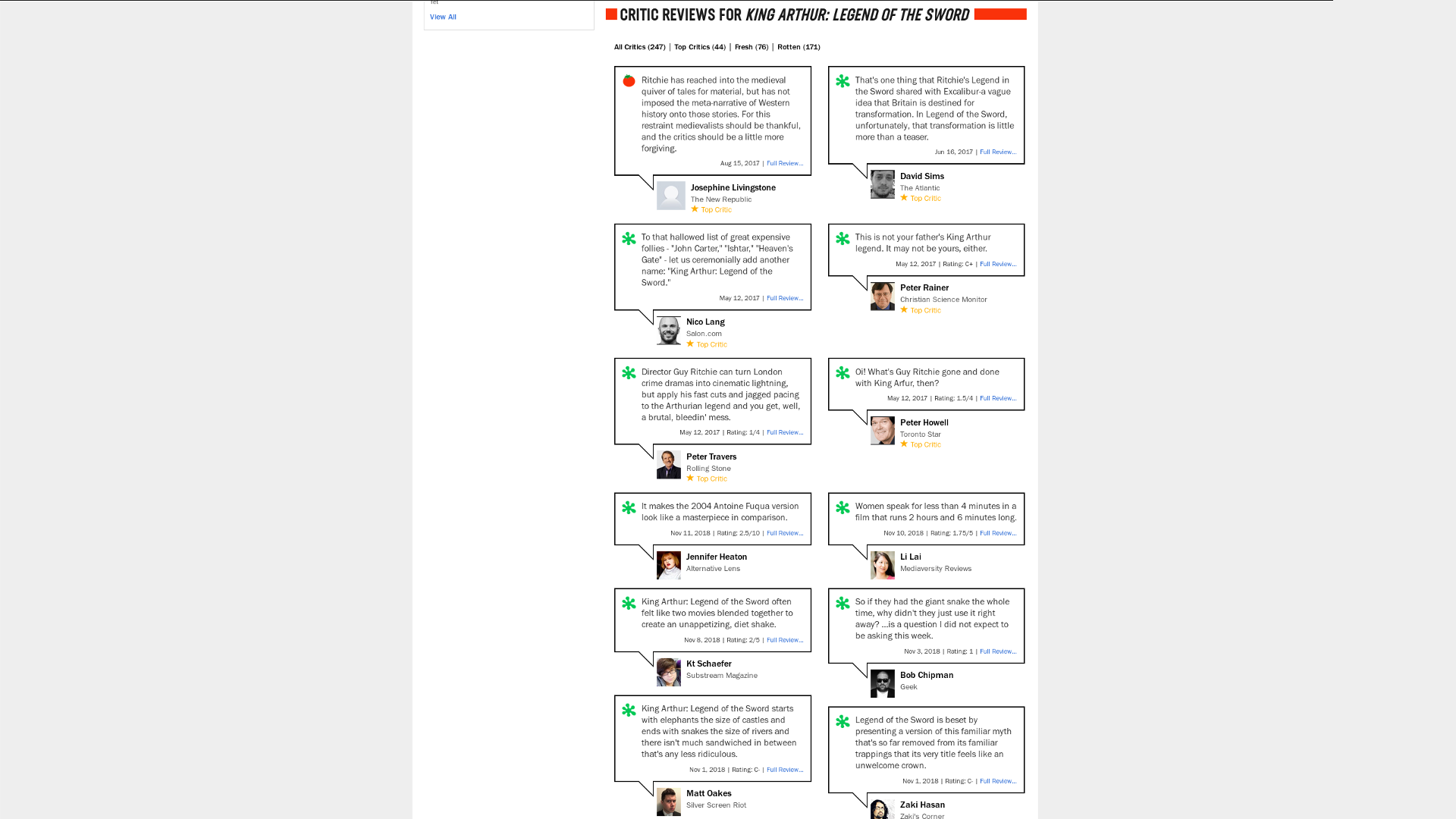Click the rotten splat icon on Matt Oakes' review
This screenshot has height=819, width=1456.
point(629,710)
